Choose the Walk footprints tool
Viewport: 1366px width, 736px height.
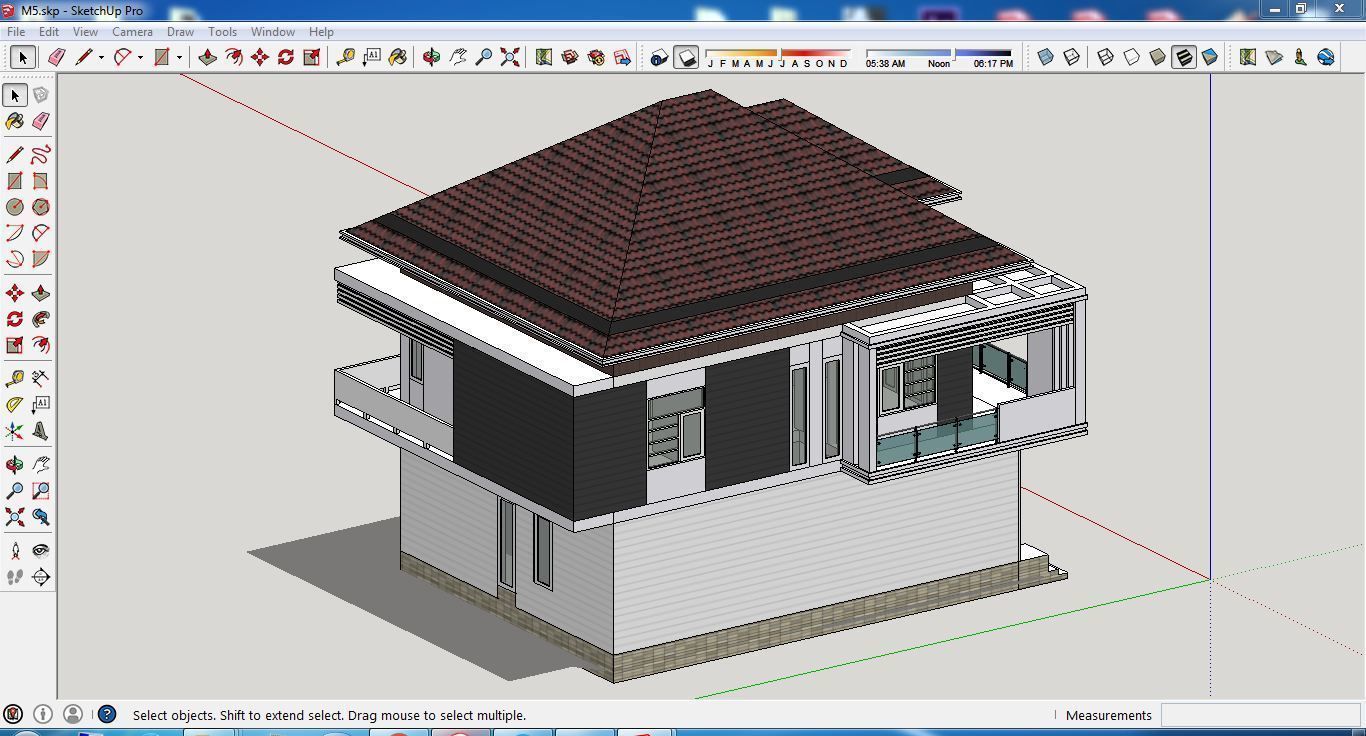pyautogui.click(x=15, y=577)
